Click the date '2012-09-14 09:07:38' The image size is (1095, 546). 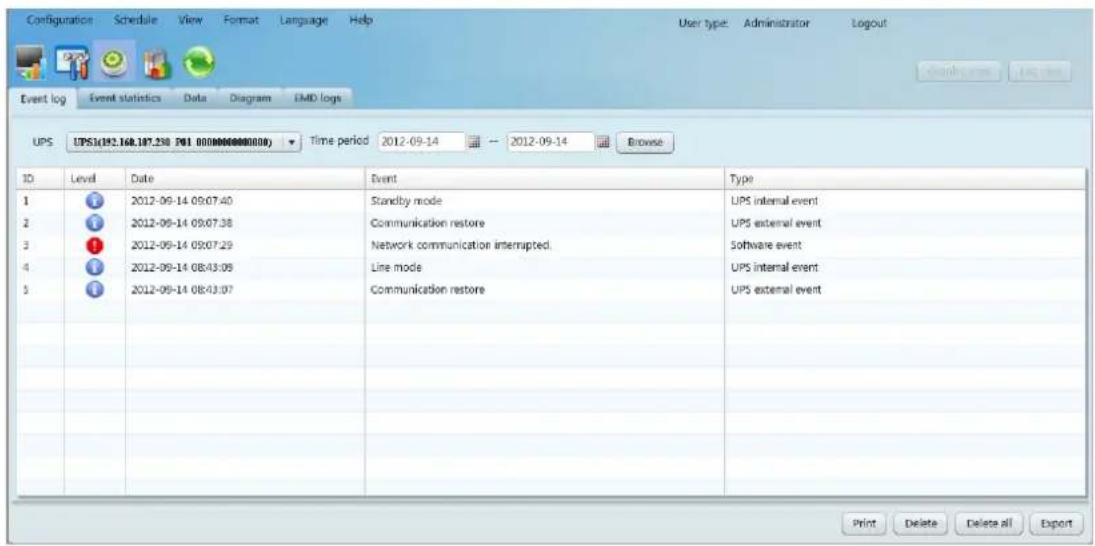pos(182,223)
